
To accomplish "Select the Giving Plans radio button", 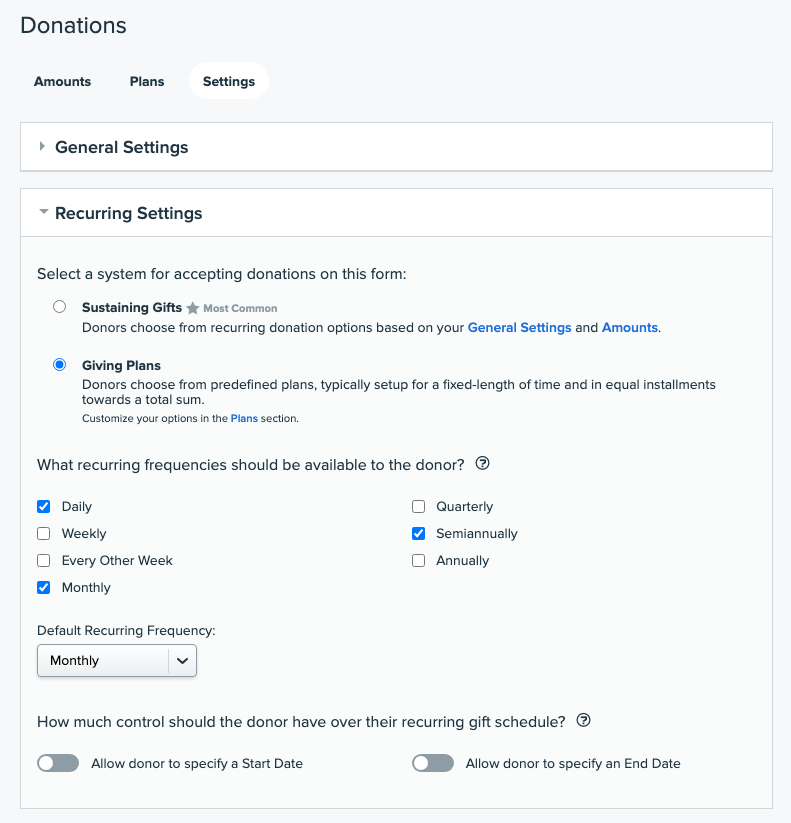I will tap(59, 364).
